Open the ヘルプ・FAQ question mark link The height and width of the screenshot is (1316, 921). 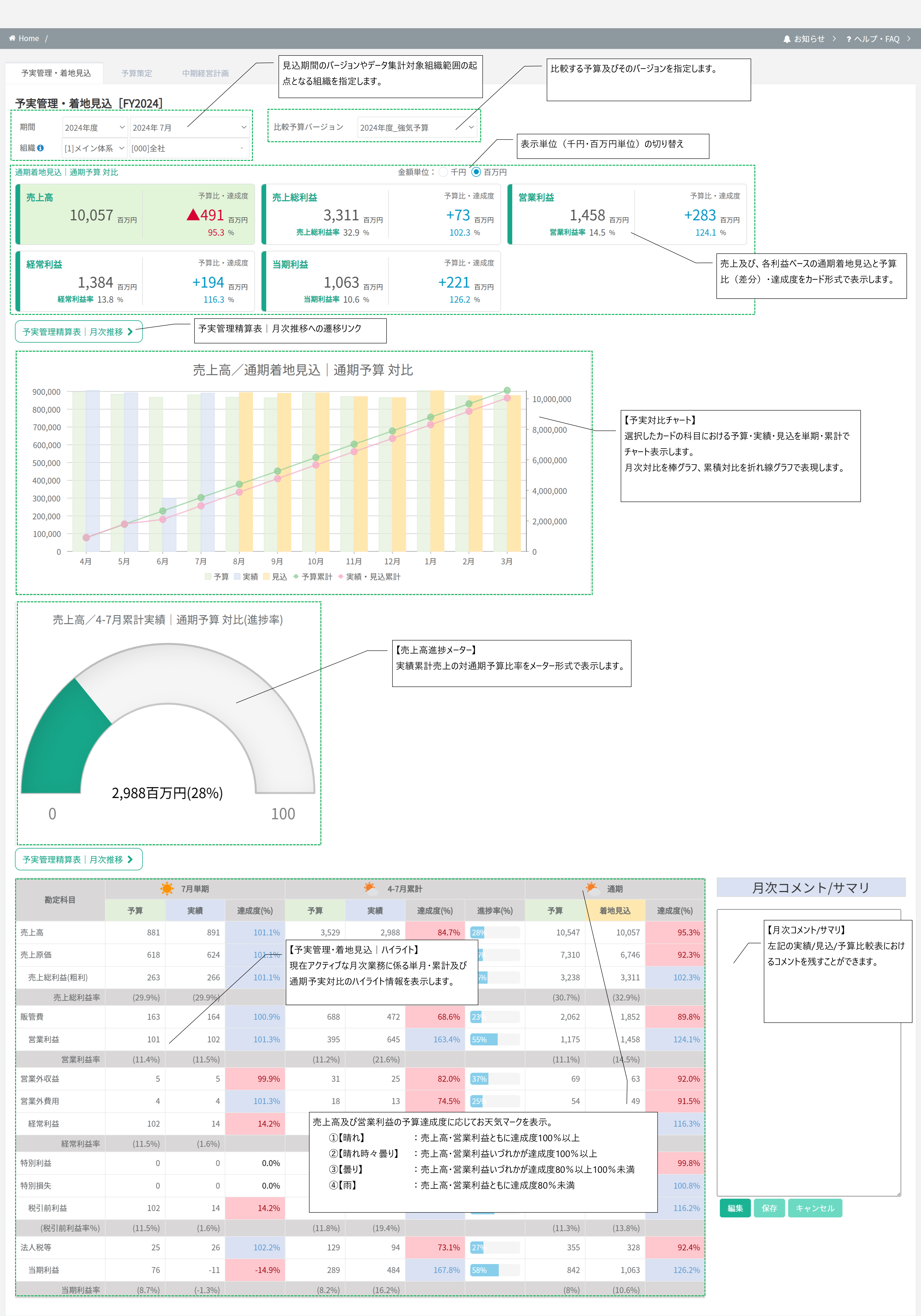[x=849, y=39]
